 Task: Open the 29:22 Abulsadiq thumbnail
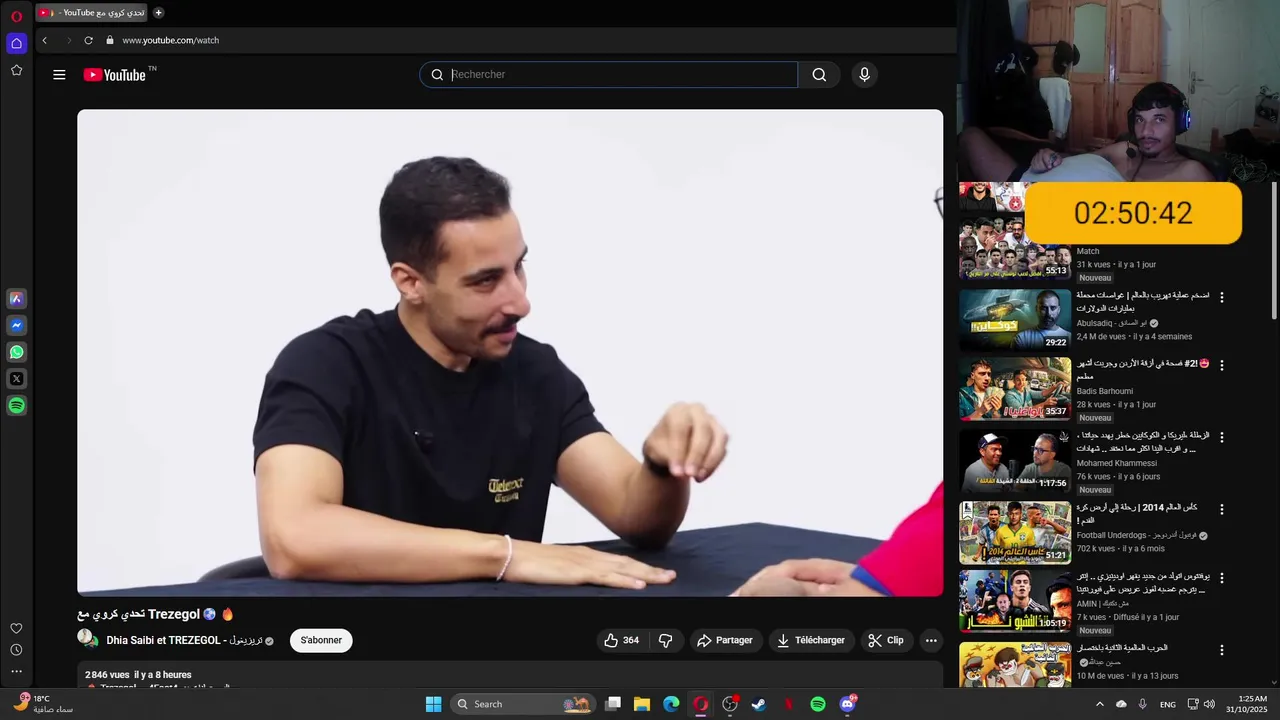click(x=1015, y=320)
